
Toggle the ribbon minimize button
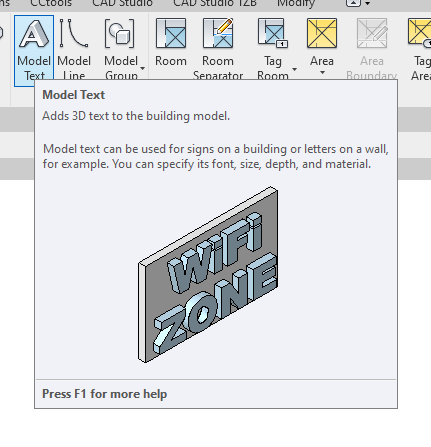(353, 3)
